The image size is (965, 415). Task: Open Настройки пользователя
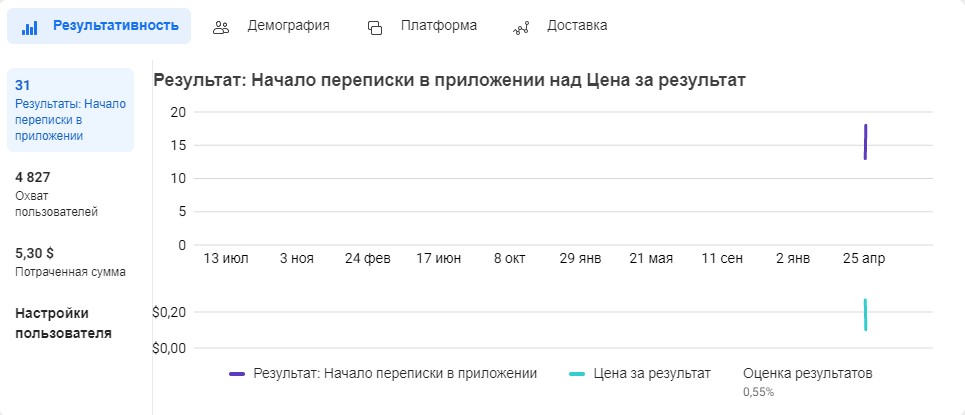[63, 323]
